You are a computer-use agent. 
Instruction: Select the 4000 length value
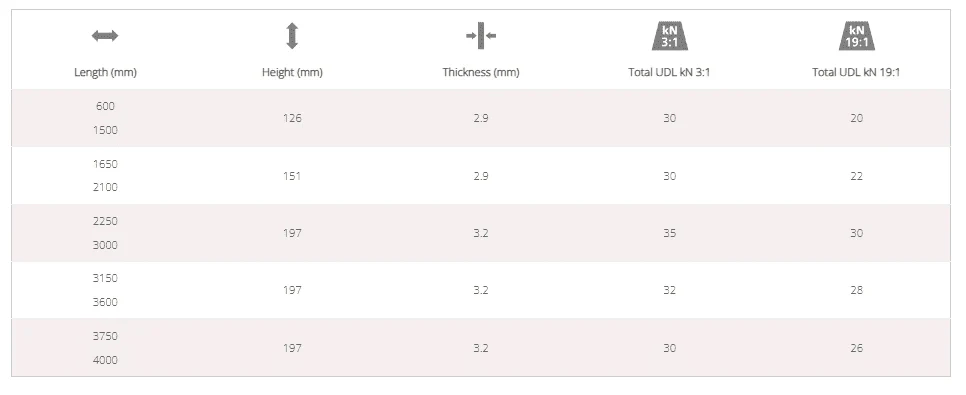(x=105, y=360)
